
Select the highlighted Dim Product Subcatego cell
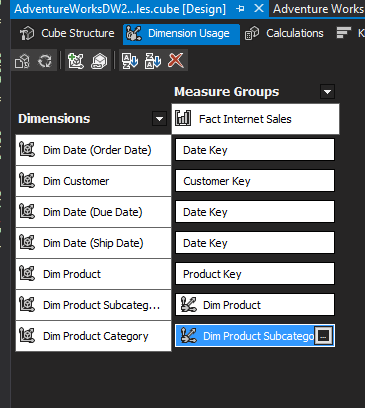(x=255, y=336)
